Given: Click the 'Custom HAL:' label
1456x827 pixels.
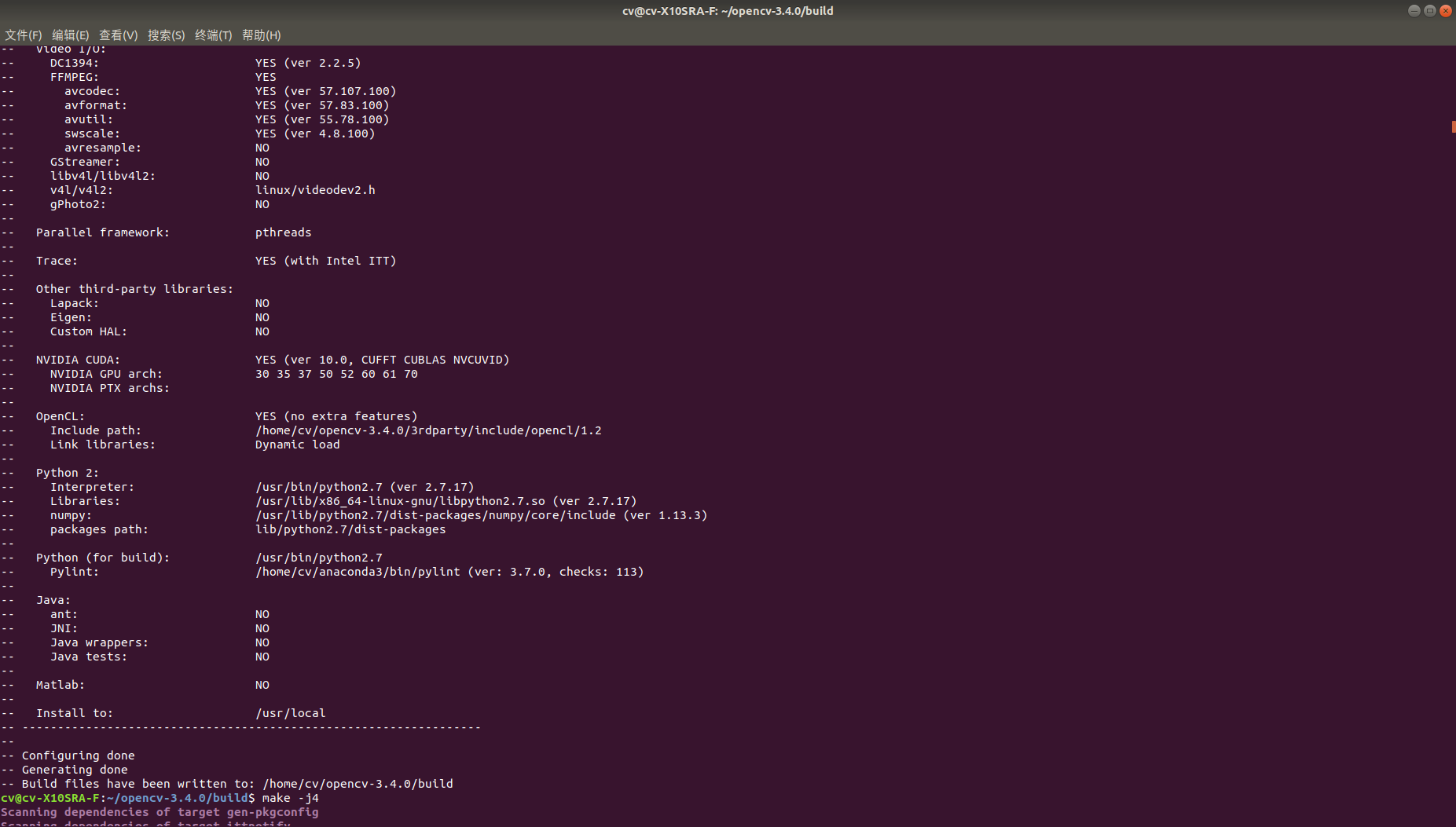Looking at the screenshot, I should (x=89, y=331).
